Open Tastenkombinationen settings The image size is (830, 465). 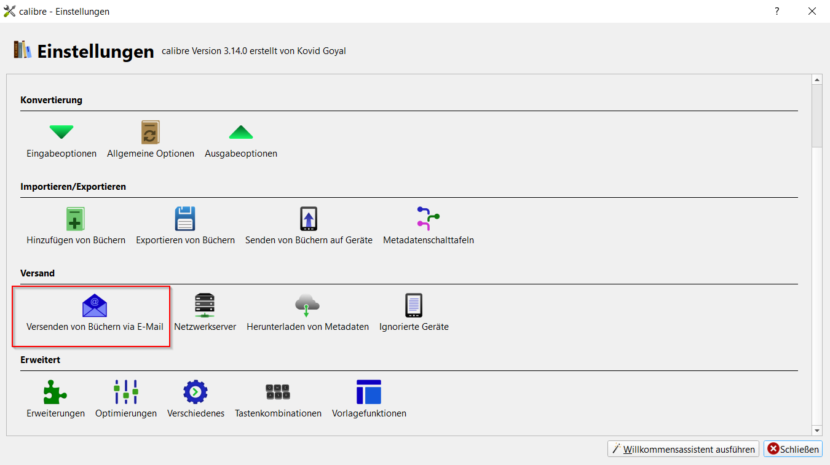pyautogui.click(x=278, y=400)
